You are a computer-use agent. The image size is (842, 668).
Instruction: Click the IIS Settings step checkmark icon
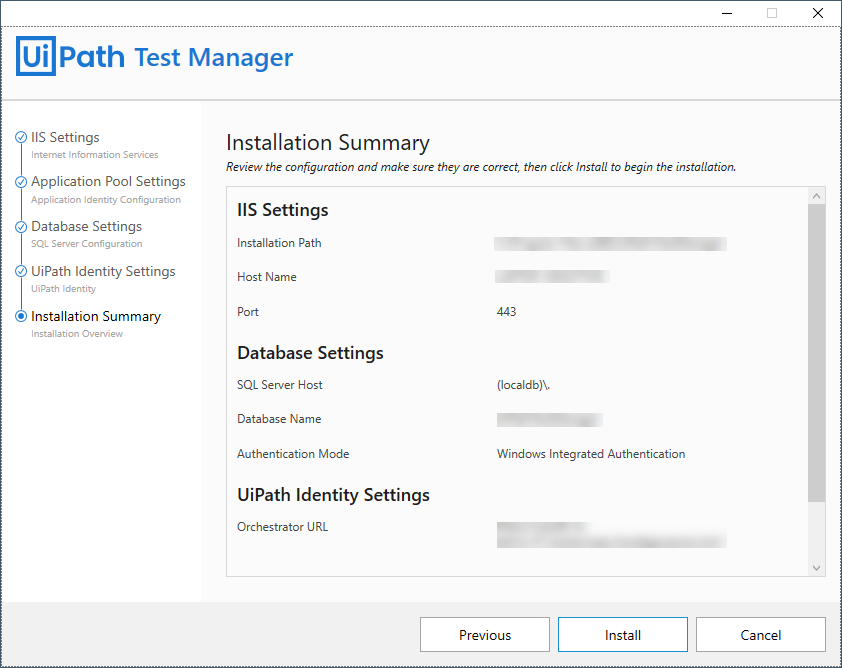[x=21, y=137]
